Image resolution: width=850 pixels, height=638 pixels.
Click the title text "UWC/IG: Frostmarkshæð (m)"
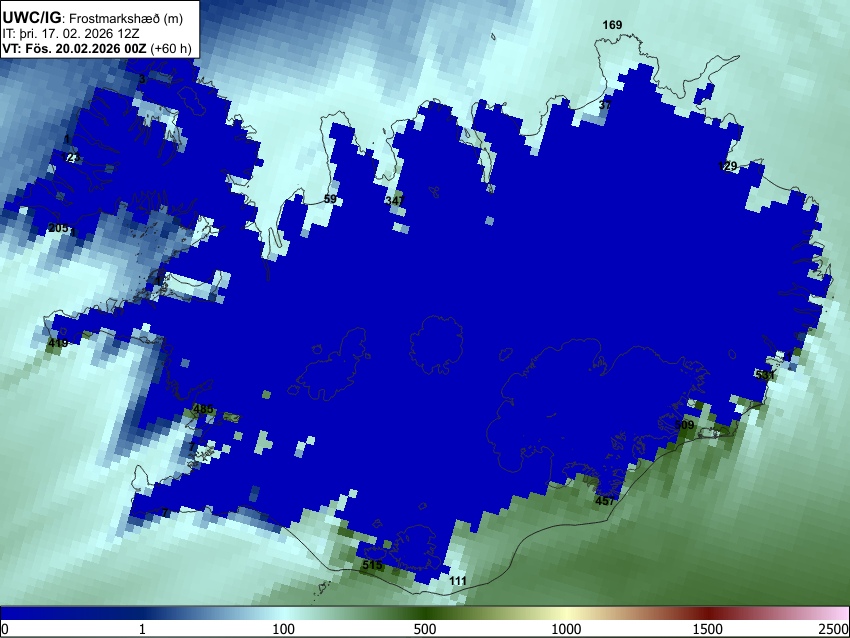pyautogui.click(x=93, y=18)
